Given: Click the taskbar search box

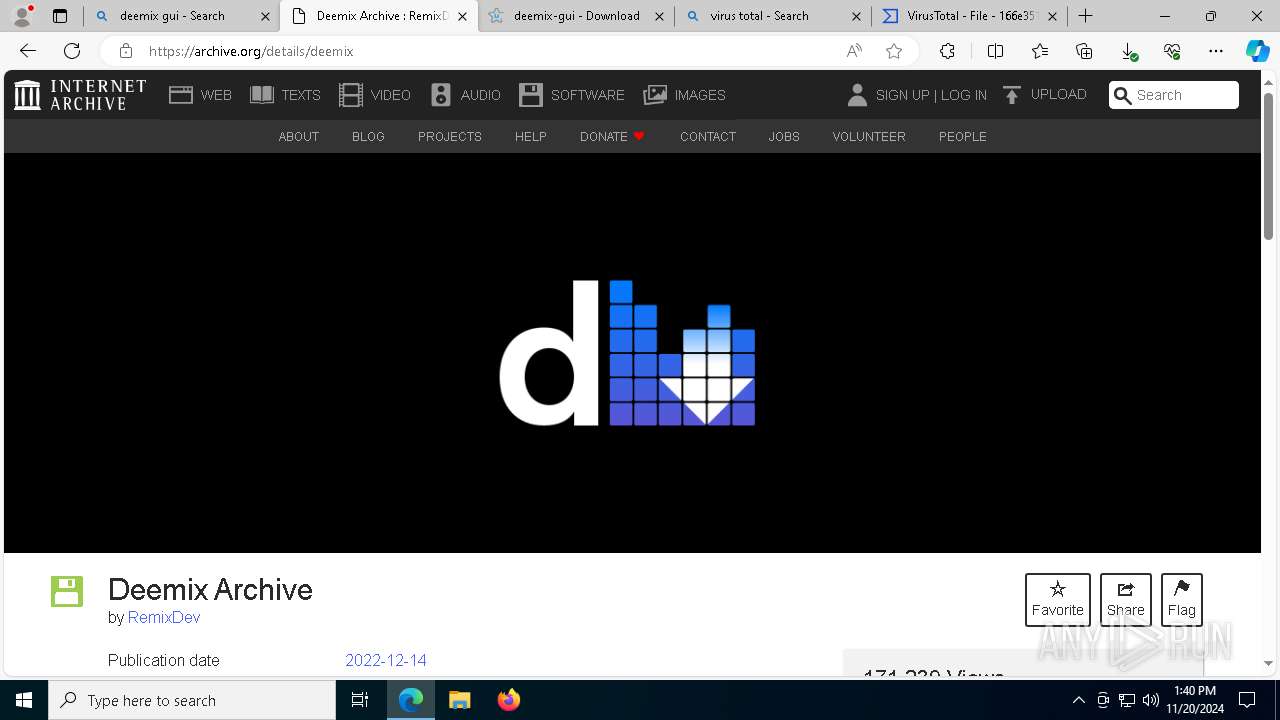Looking at the screenshot, I should 192,700.
